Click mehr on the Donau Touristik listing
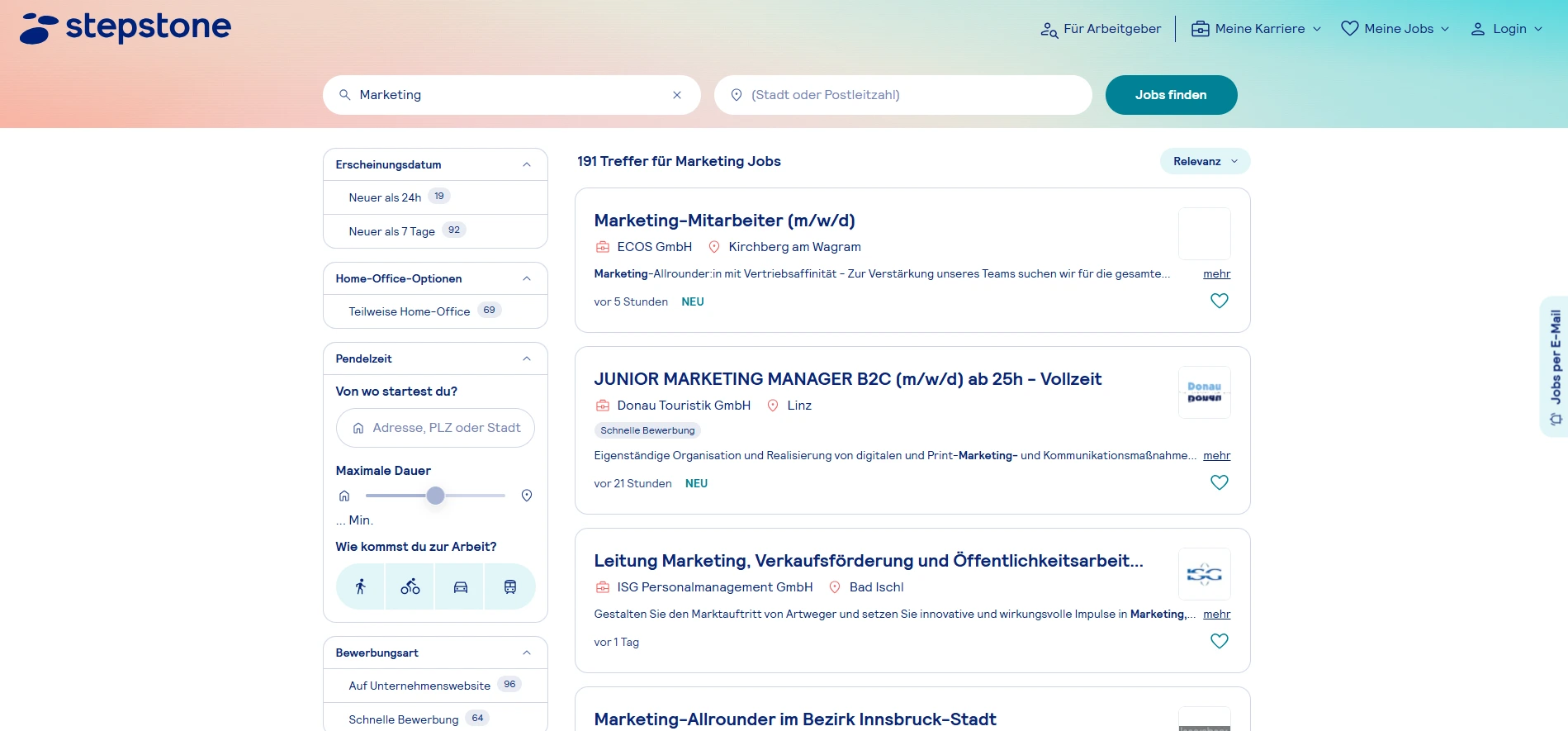The height and width of the screenshot is (731, 1568). tap(1216, 455)
